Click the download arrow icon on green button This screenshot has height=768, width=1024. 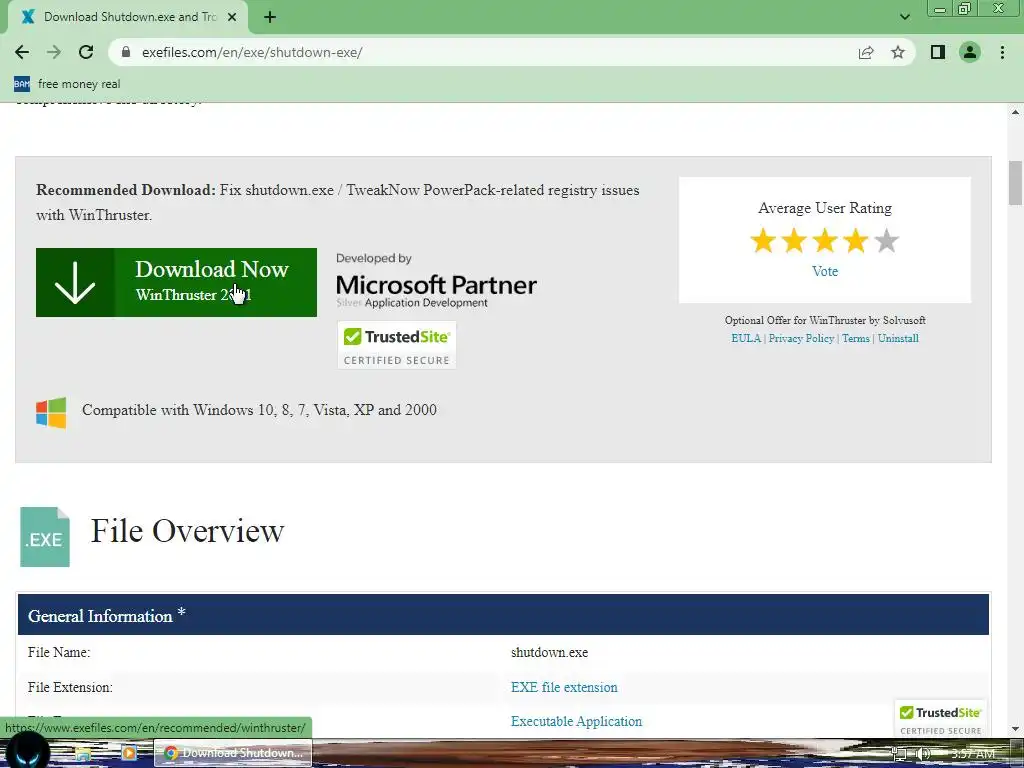click(75, 283)
